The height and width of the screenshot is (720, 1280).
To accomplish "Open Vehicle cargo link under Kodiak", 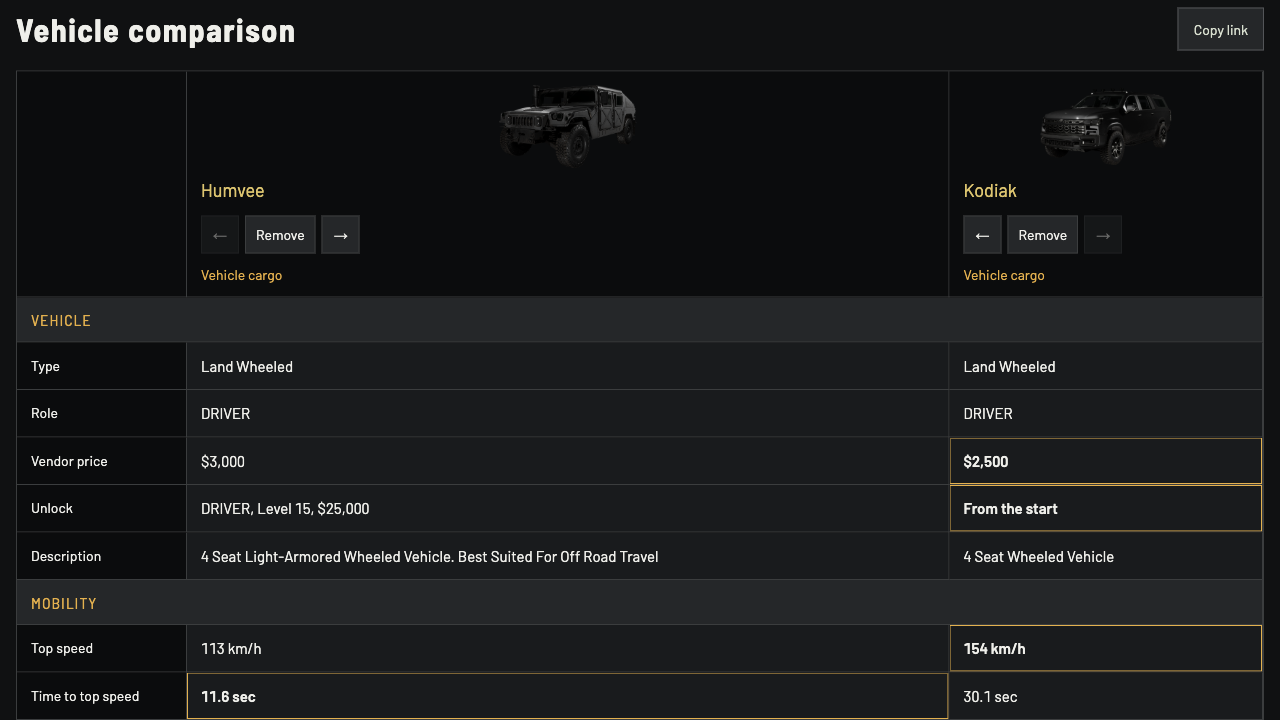I will (1004, 275).
